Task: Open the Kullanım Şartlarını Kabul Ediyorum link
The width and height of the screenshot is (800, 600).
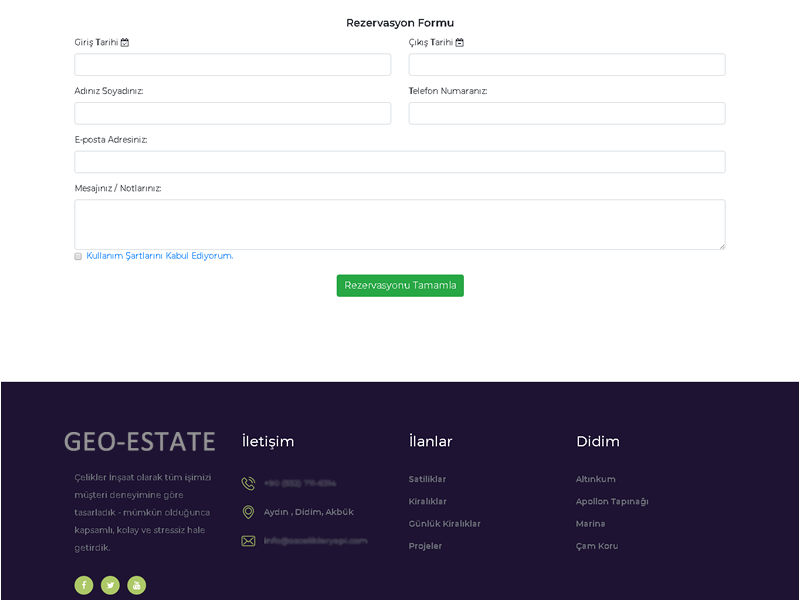Action: pyautogui.click(x=160, y=256)
